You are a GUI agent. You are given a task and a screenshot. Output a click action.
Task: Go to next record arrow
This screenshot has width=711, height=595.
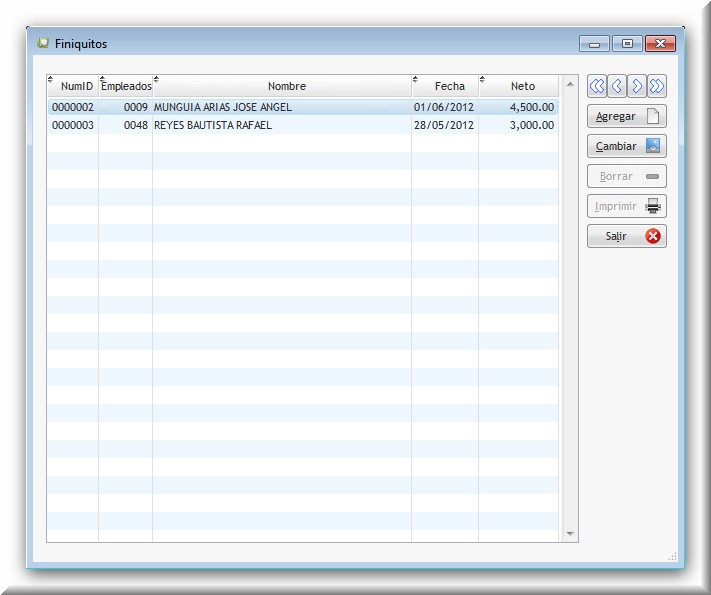click(x=637, y=86)
